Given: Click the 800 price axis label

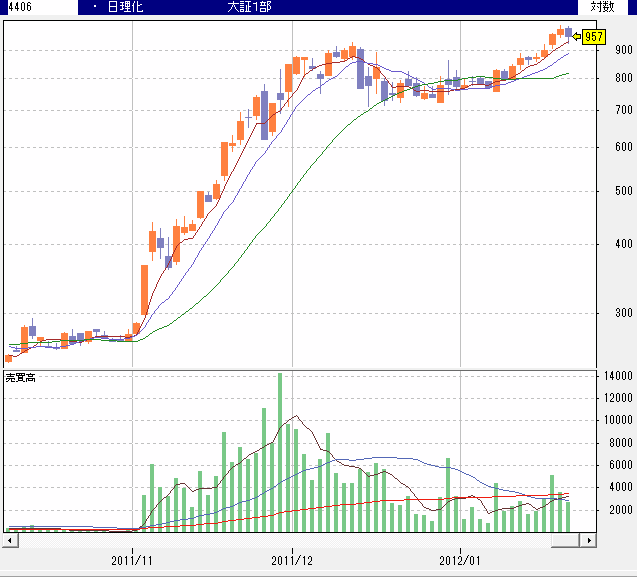Looking at the screenshot, I should click(624, 78).
